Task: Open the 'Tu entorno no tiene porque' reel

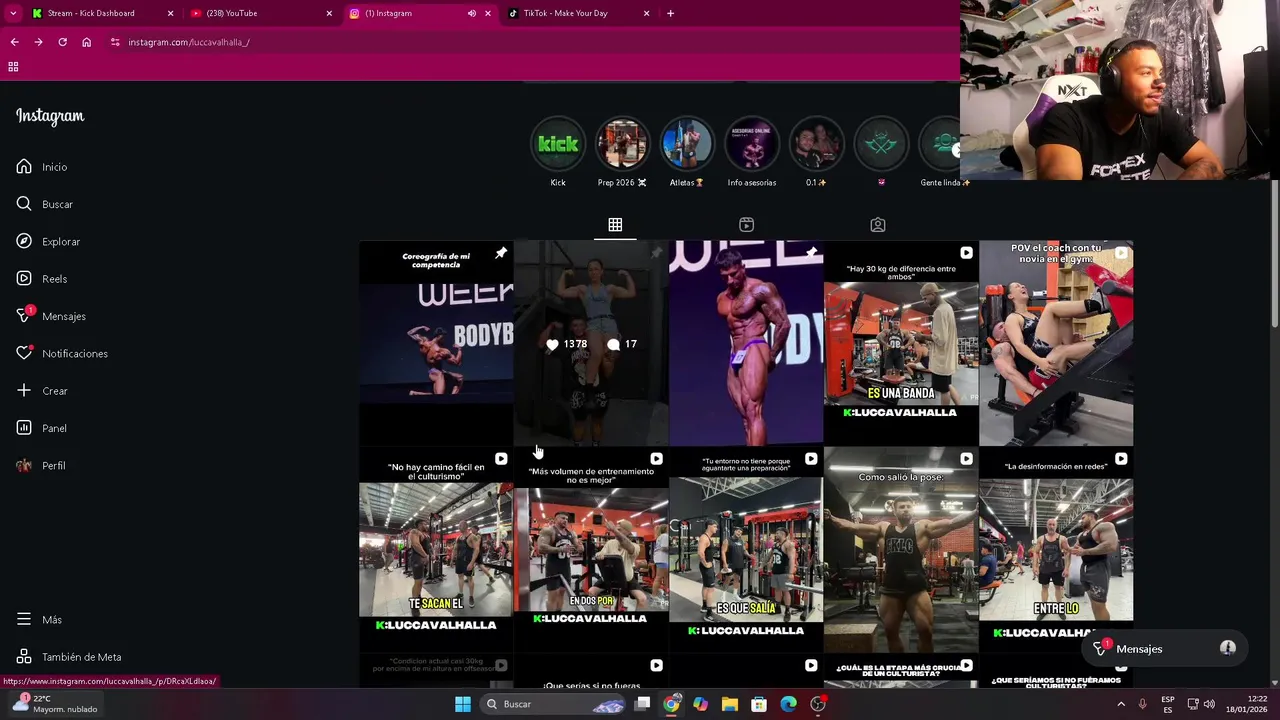Action: (x=746, y=550)
